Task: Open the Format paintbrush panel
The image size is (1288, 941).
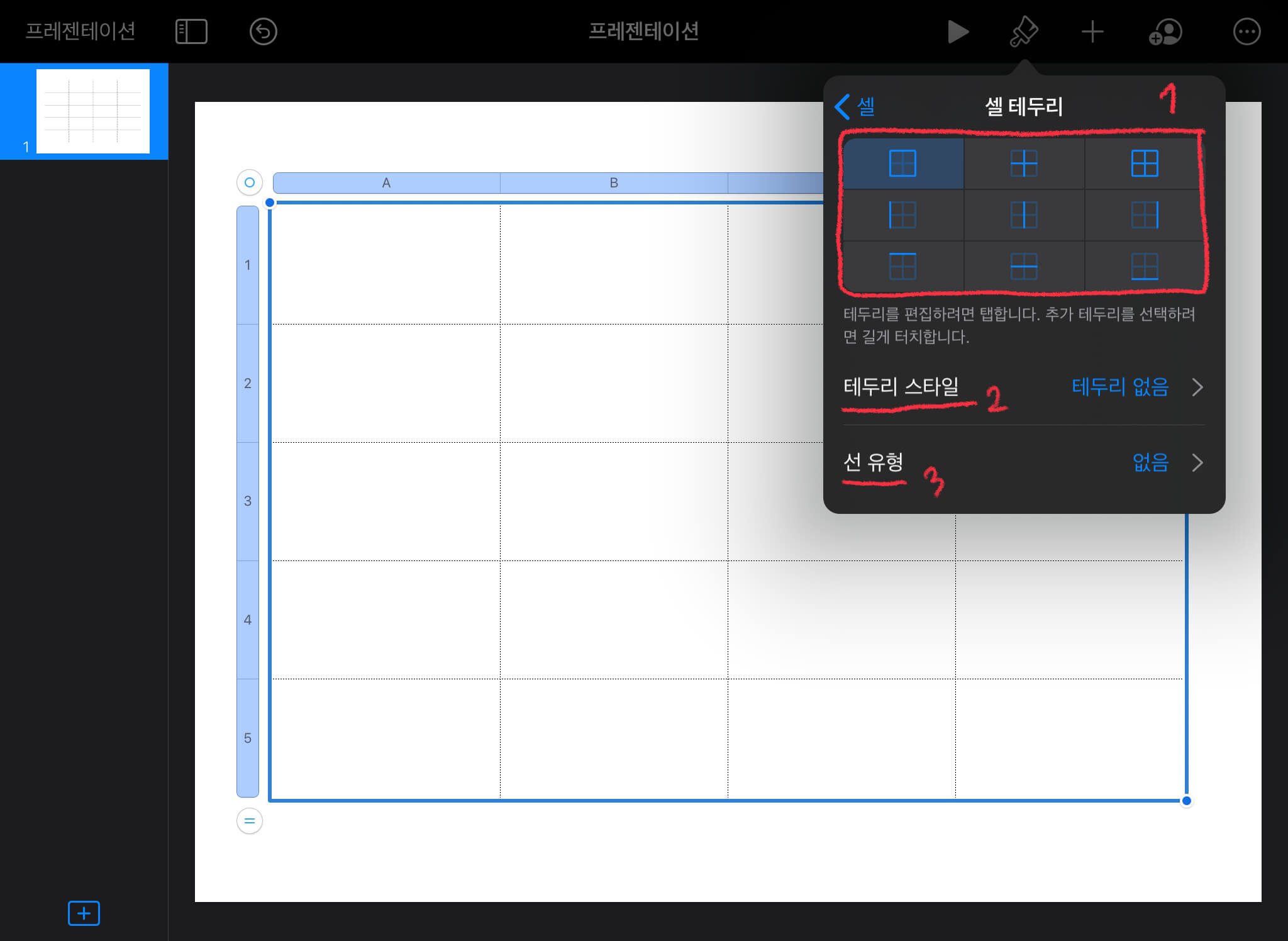Action: (1023, 31)
